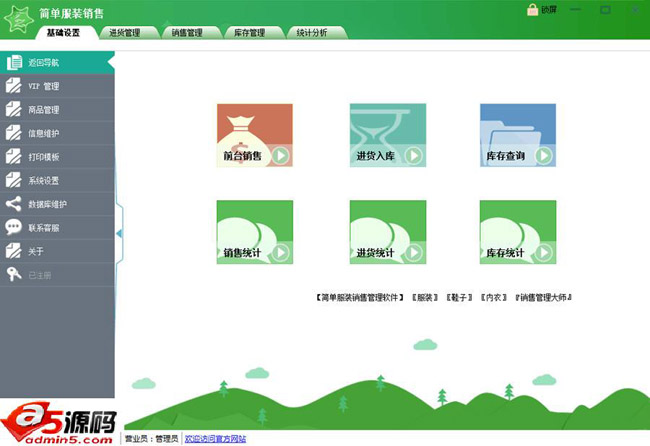Click the 关于 sidebar icon
The height and width of the screenshot is (446, 650).
[x=13, y=251]
